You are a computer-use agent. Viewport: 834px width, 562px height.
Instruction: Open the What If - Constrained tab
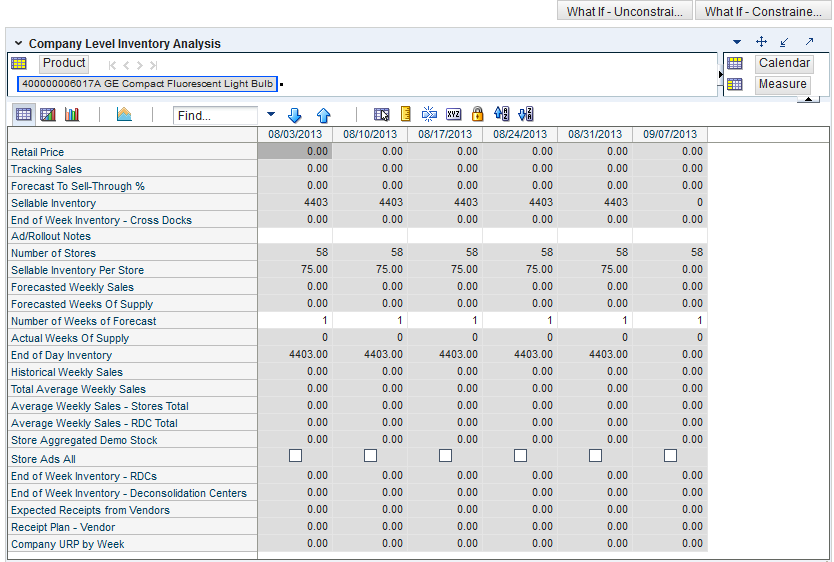tap(763, 12)
